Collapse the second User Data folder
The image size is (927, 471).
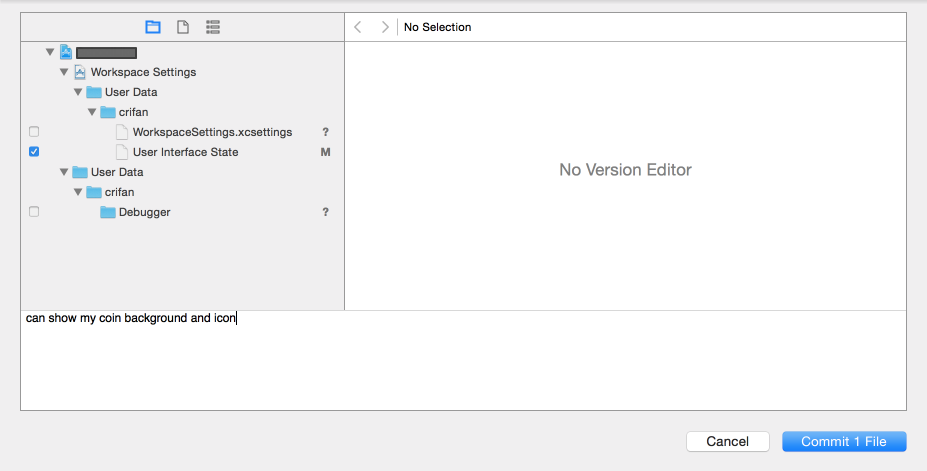point(64,172)
